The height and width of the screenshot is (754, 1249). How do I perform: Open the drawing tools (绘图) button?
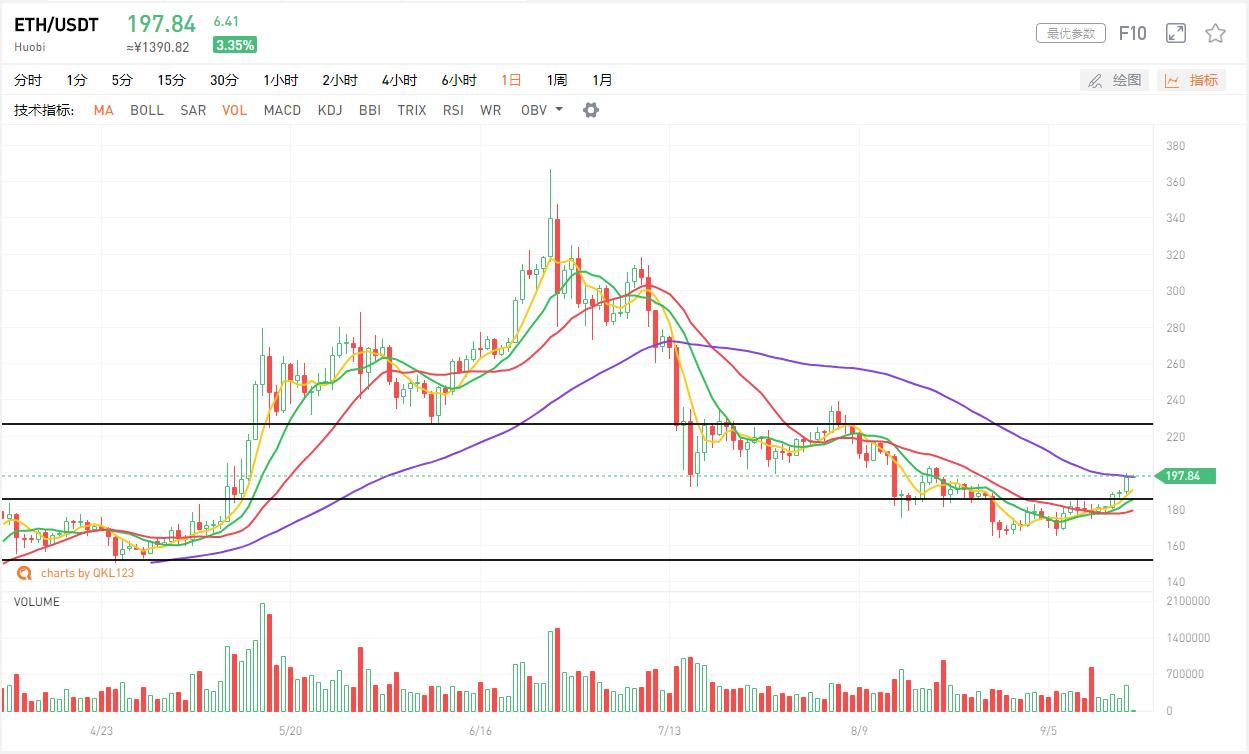1114,80
